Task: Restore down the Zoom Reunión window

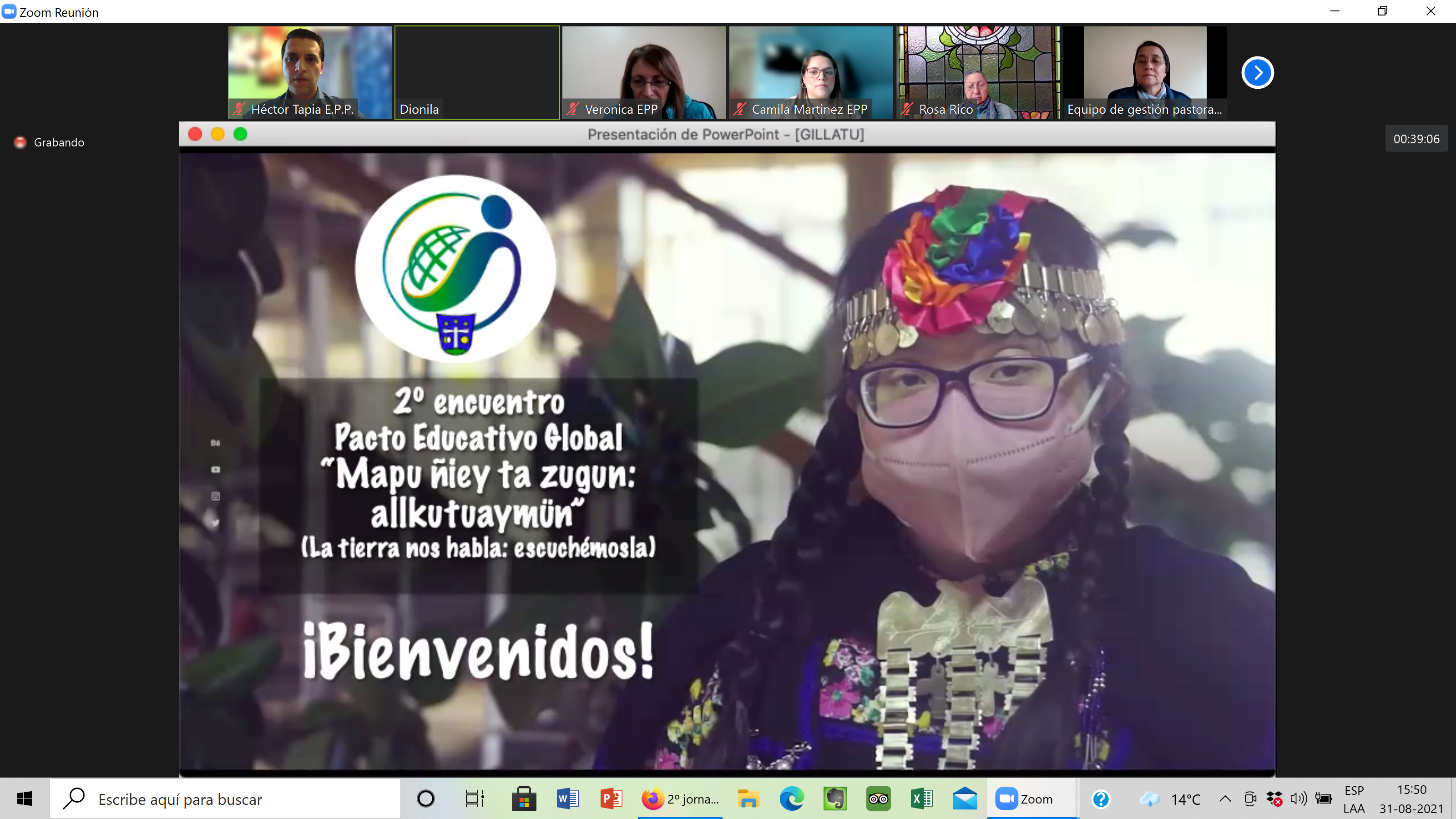Action: pyautogui.click(x=1383, y=11)
